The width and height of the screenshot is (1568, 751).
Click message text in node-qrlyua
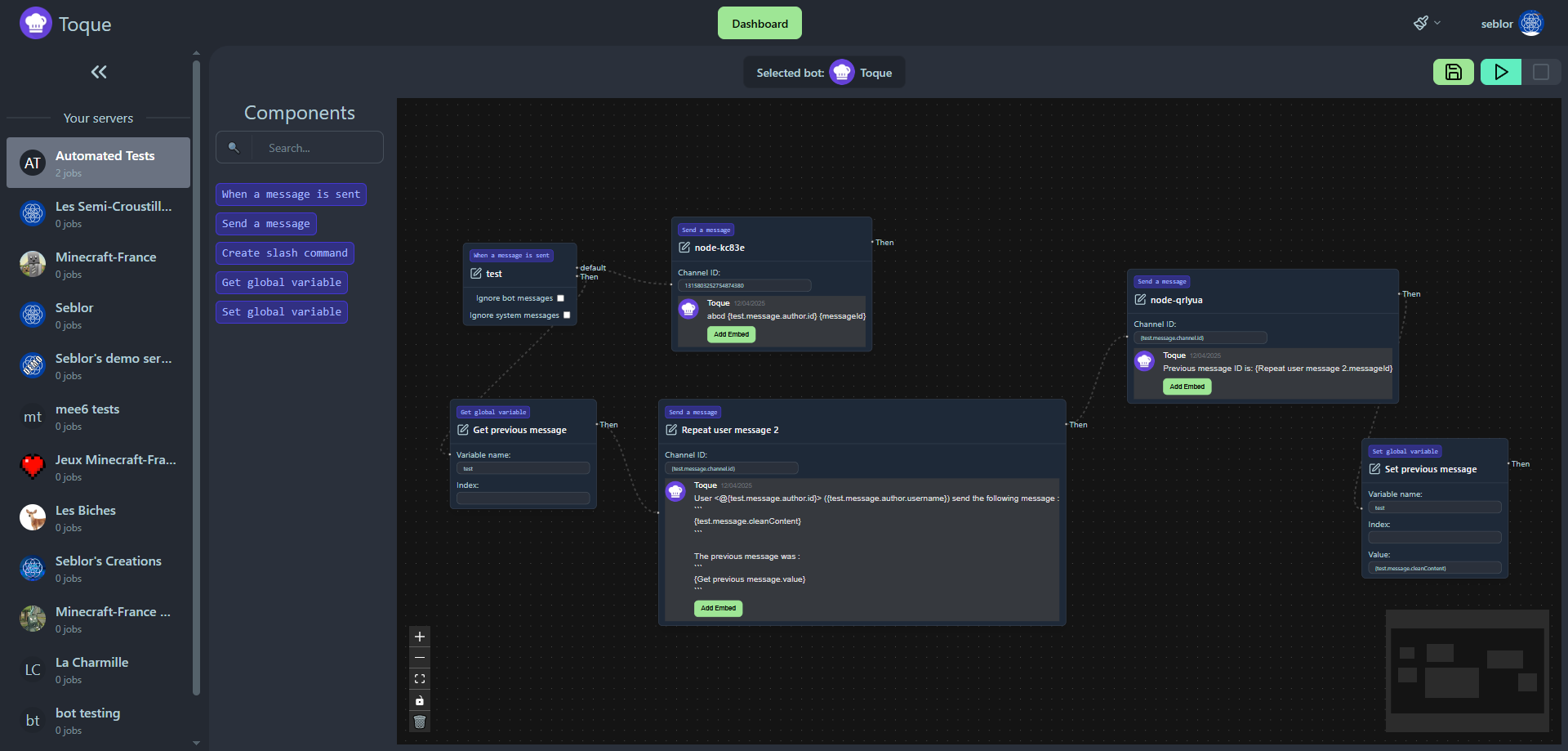click(1277, 369)
